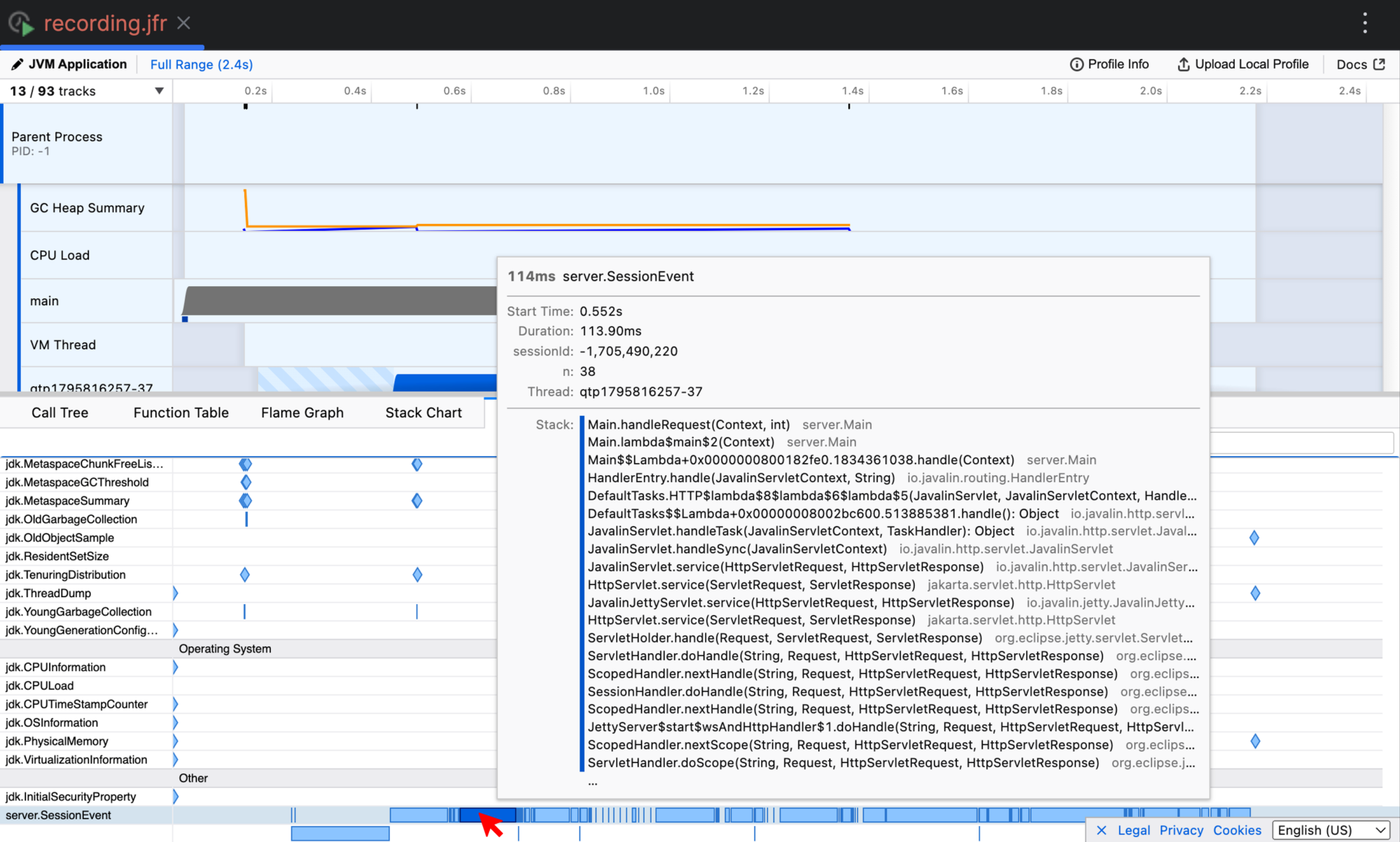Click the pencil icon beside JVM Application
The image size is (1400, 842).
click(x=17, y=64)
